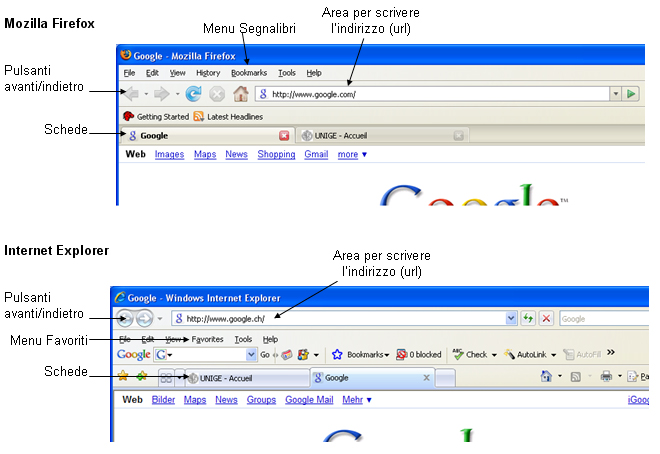Open Quick Tabs view in Internet Explorer
Screen dimensions: 660x454
point(166,378)
